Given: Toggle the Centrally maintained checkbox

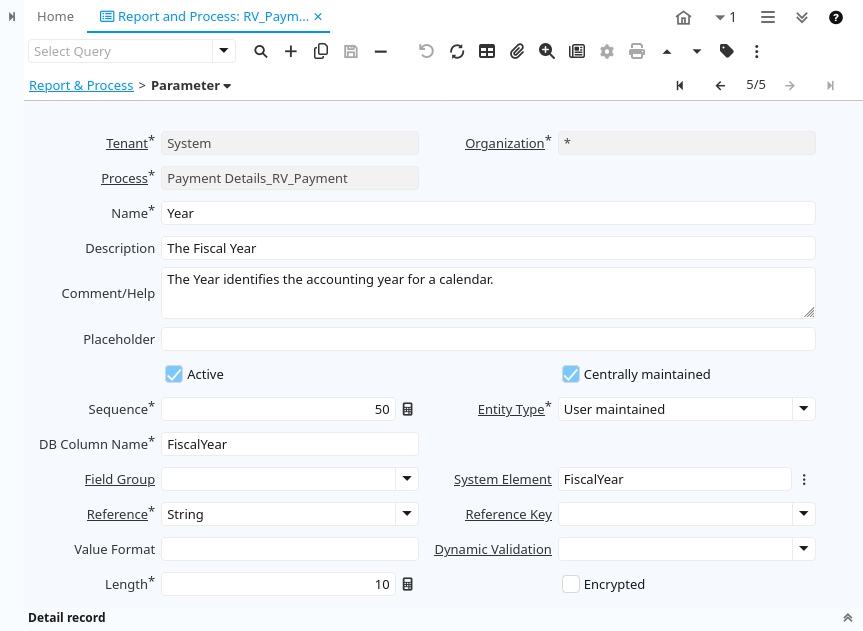Looking at the screenshot, I should 571,374.
